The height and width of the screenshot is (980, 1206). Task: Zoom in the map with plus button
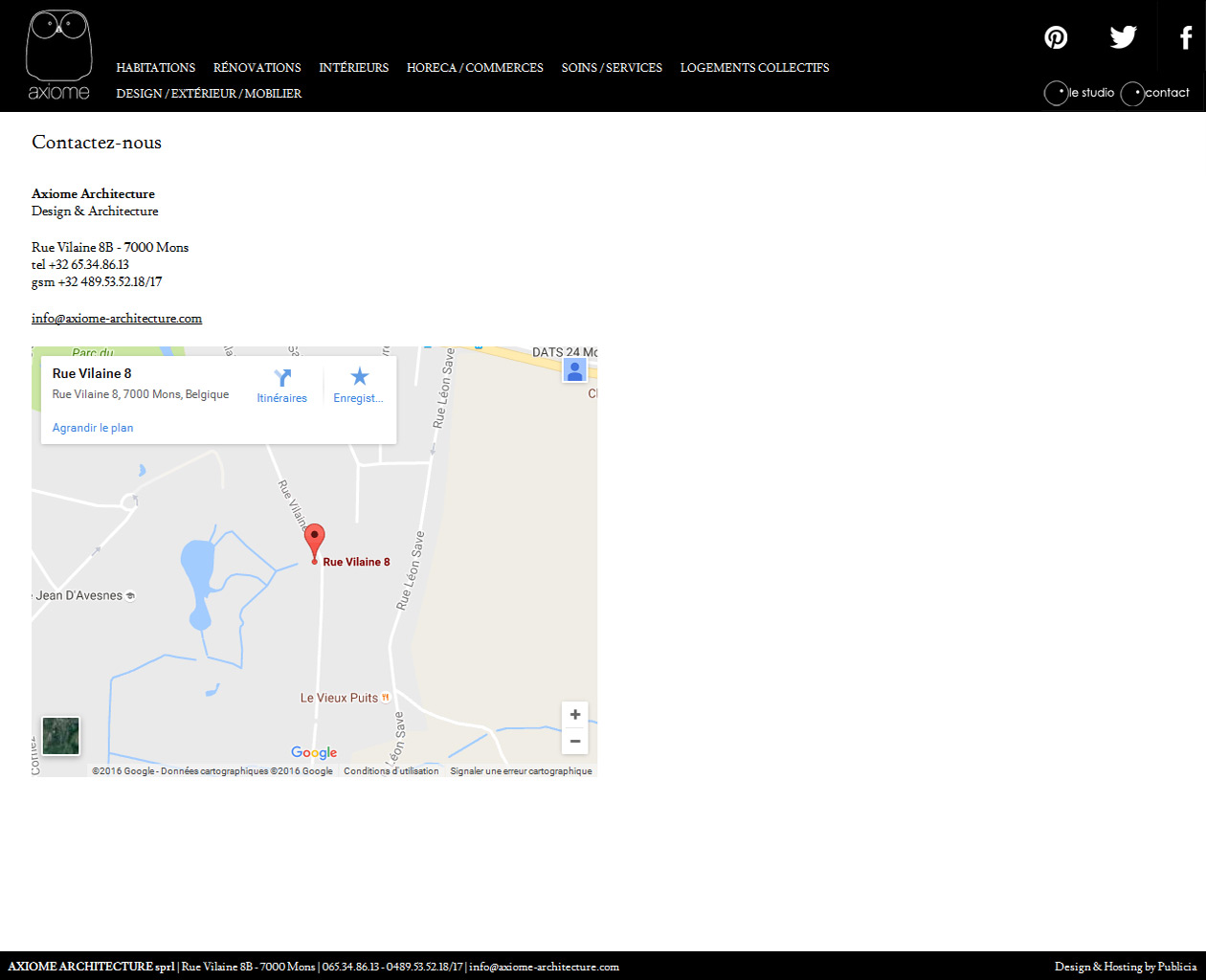[x=575, y=715]
